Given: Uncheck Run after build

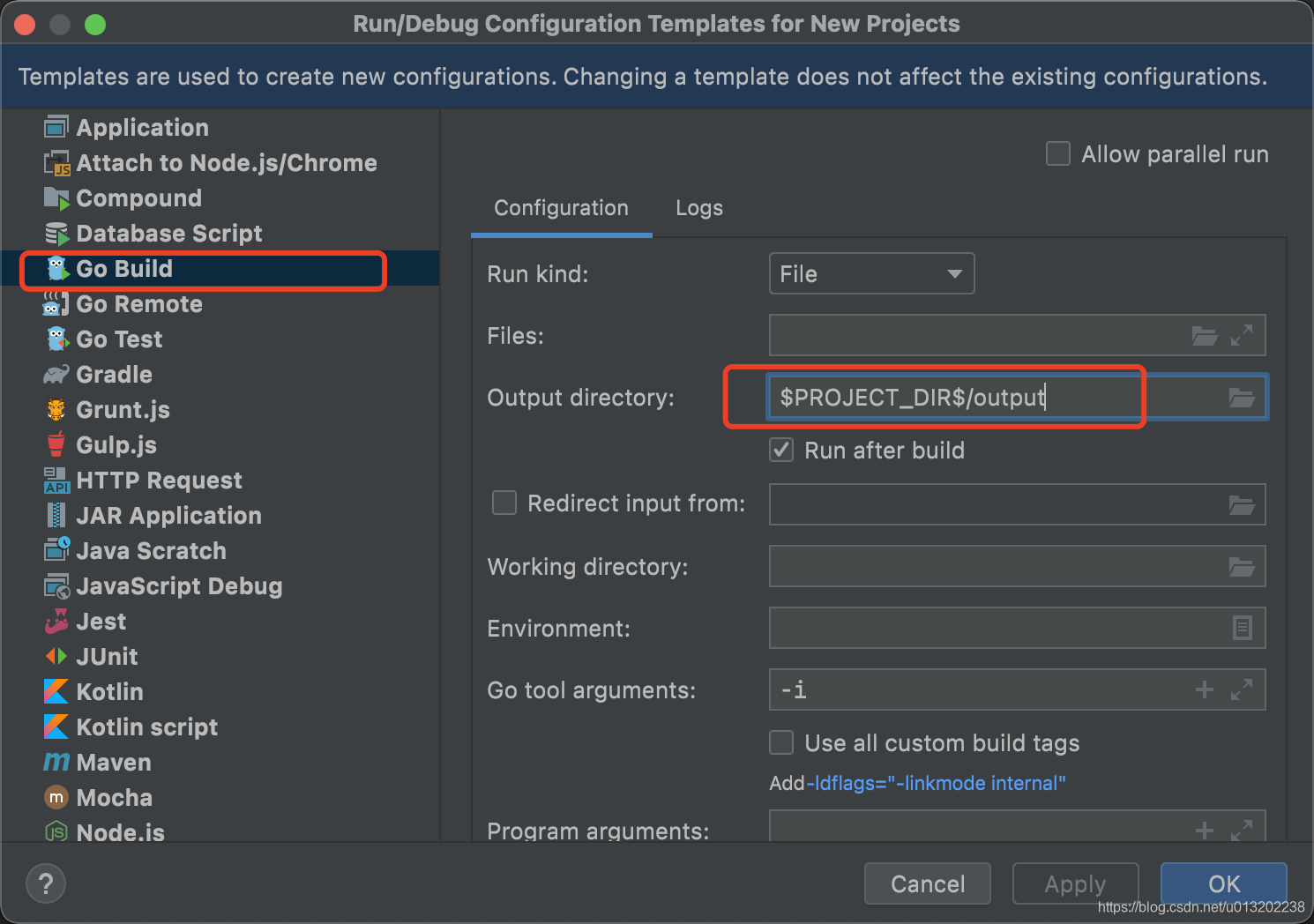Looking at the screenshot, I should (x=781, y=451).
